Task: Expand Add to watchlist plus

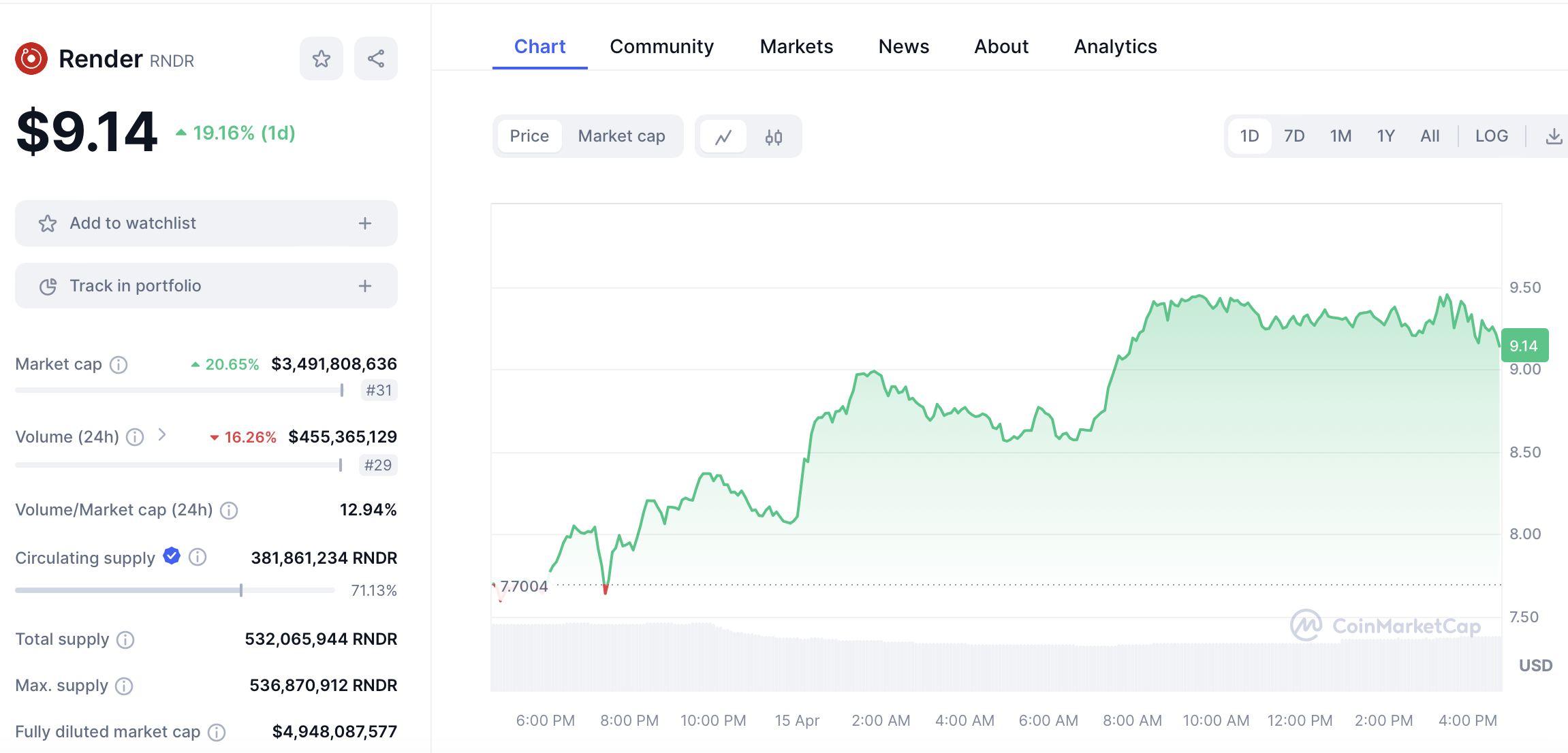Action: tap(365, 223)
